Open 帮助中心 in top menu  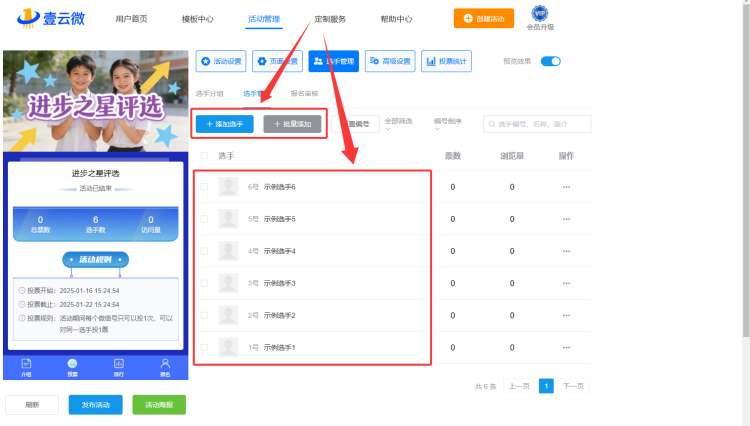pyautogui.click(x=396, y=19)
